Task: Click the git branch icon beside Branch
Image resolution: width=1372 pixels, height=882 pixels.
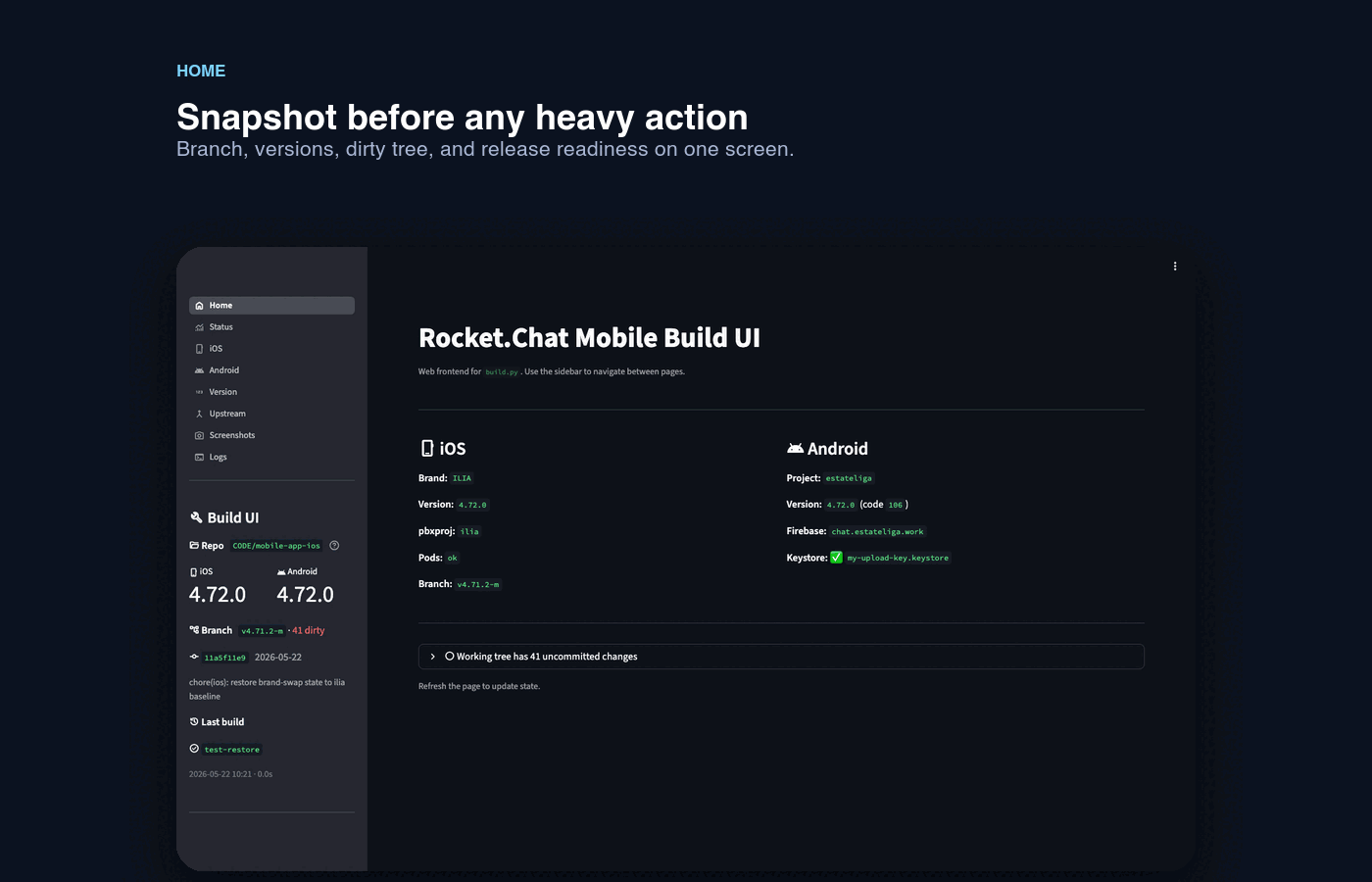Action: pos(194,630)
